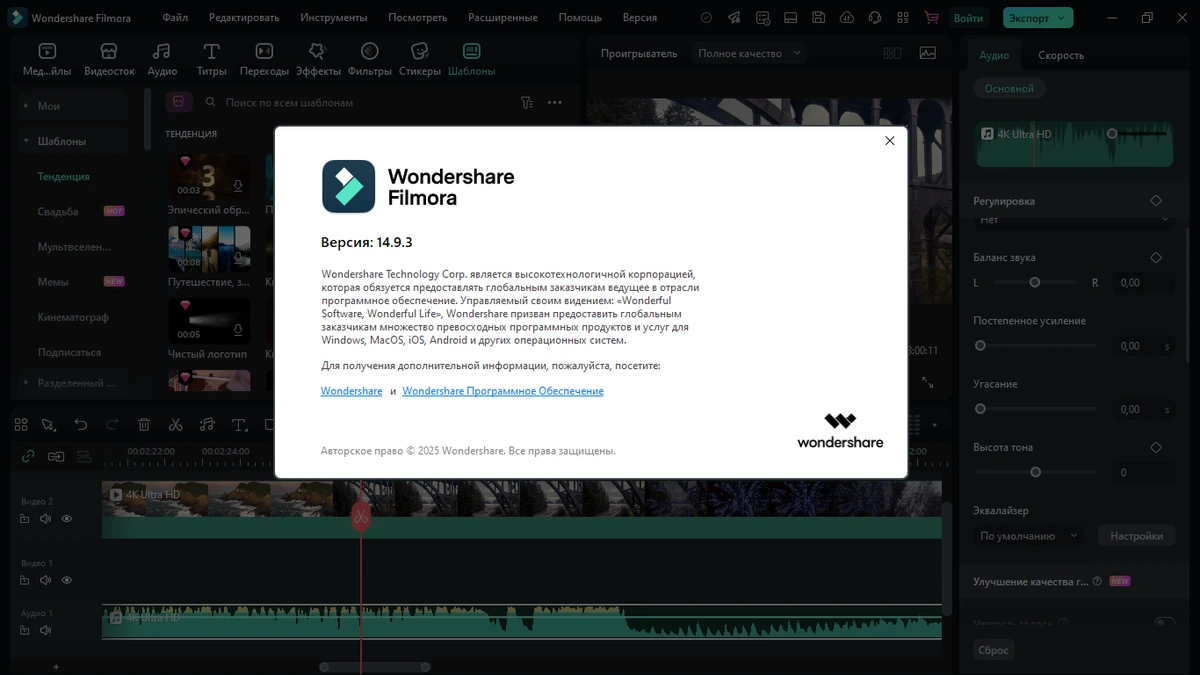The image size is (1200, 675).
Task: Adjust the Высота тона slider handle
Action: [1035, 472]
